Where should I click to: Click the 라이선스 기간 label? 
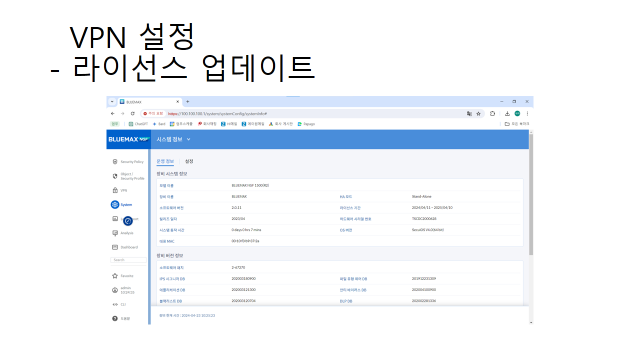(350, 208)
